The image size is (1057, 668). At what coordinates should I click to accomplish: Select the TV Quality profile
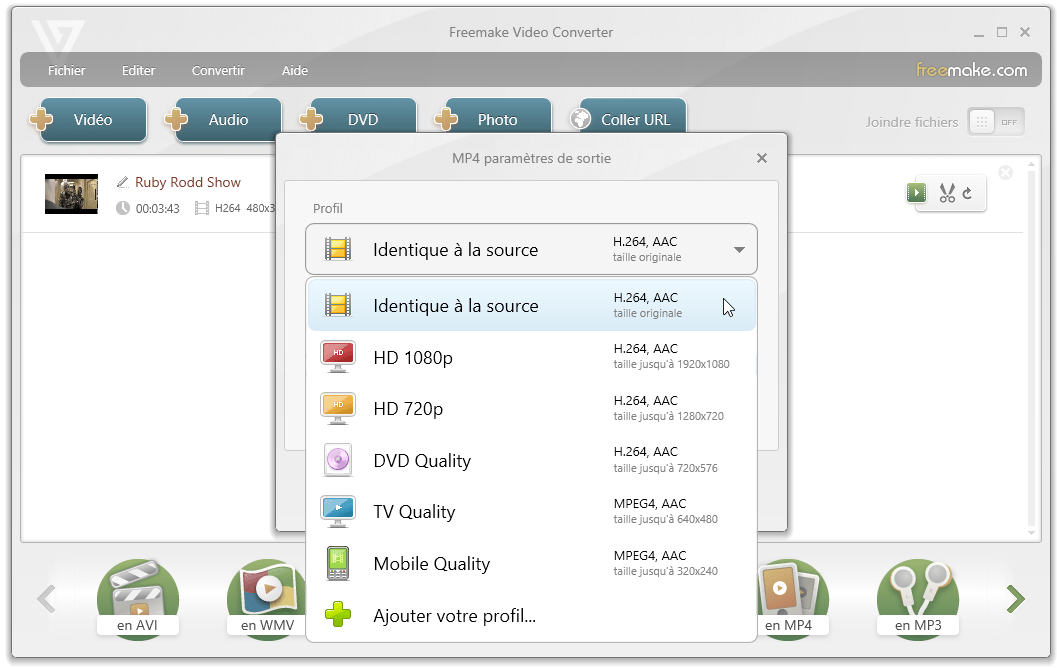click(532, 512)
